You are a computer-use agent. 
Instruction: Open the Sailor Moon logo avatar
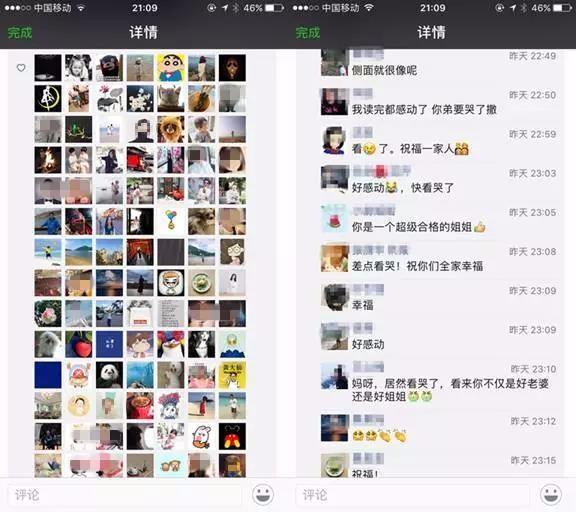pyautogui.click(x=48, y=98)
